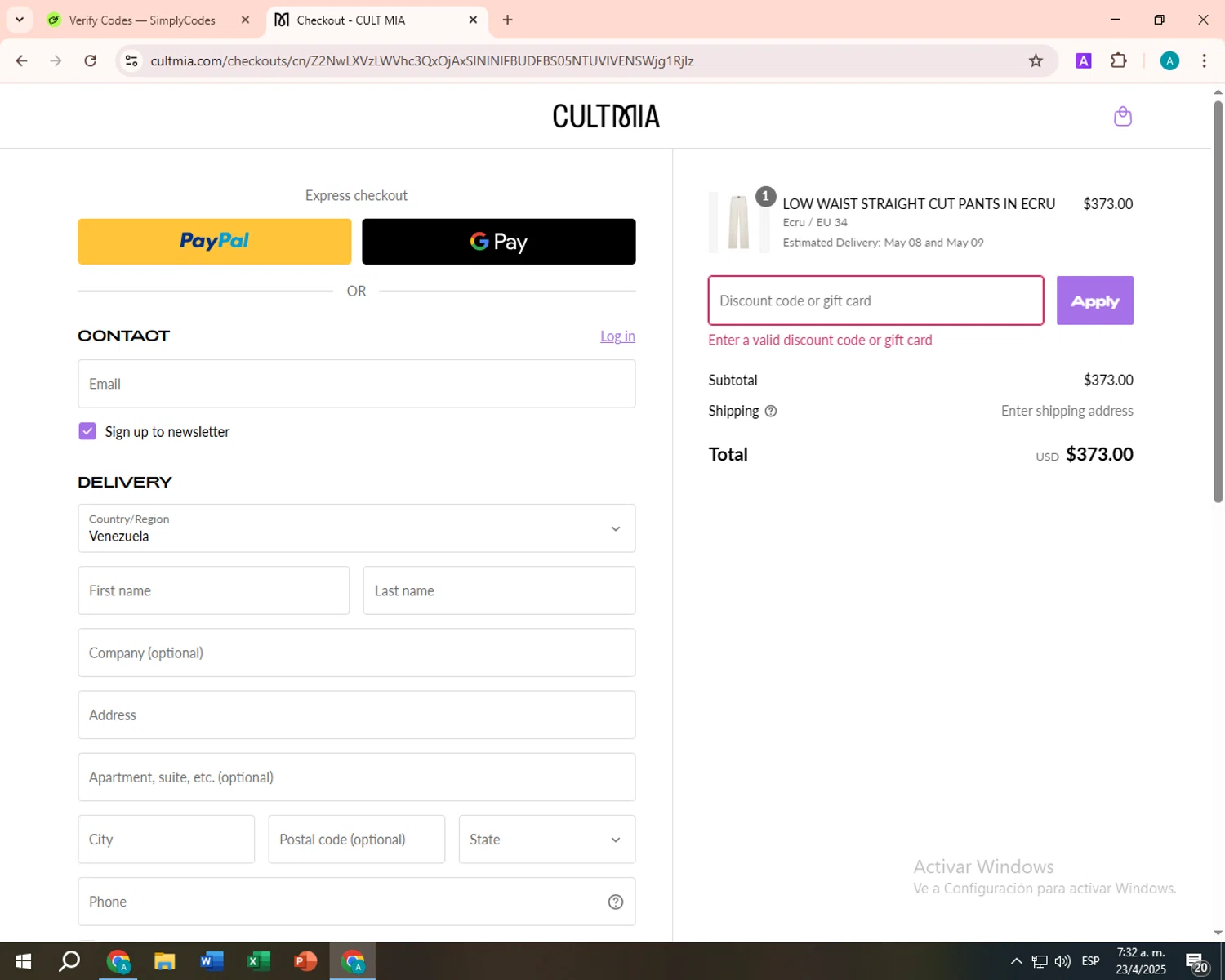Viewport: 1225px width, 980px height.
Task: Bookmark this page with the star icon
Action: point(1036,60)
